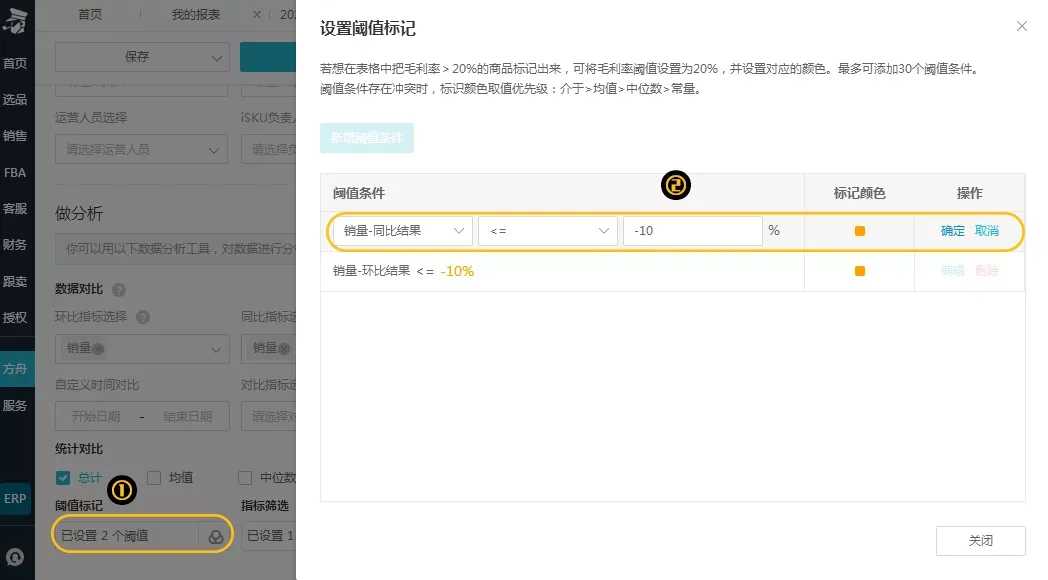Click the 结束日期 date field
The image size is (1048, 580).
pyautogui.click(x=188, y=416)
